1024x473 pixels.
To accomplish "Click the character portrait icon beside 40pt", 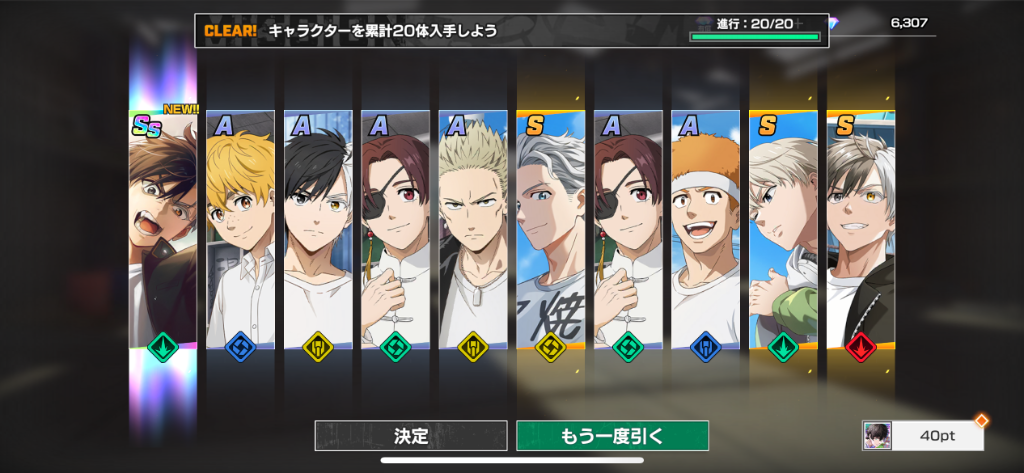I will point(877,436).
